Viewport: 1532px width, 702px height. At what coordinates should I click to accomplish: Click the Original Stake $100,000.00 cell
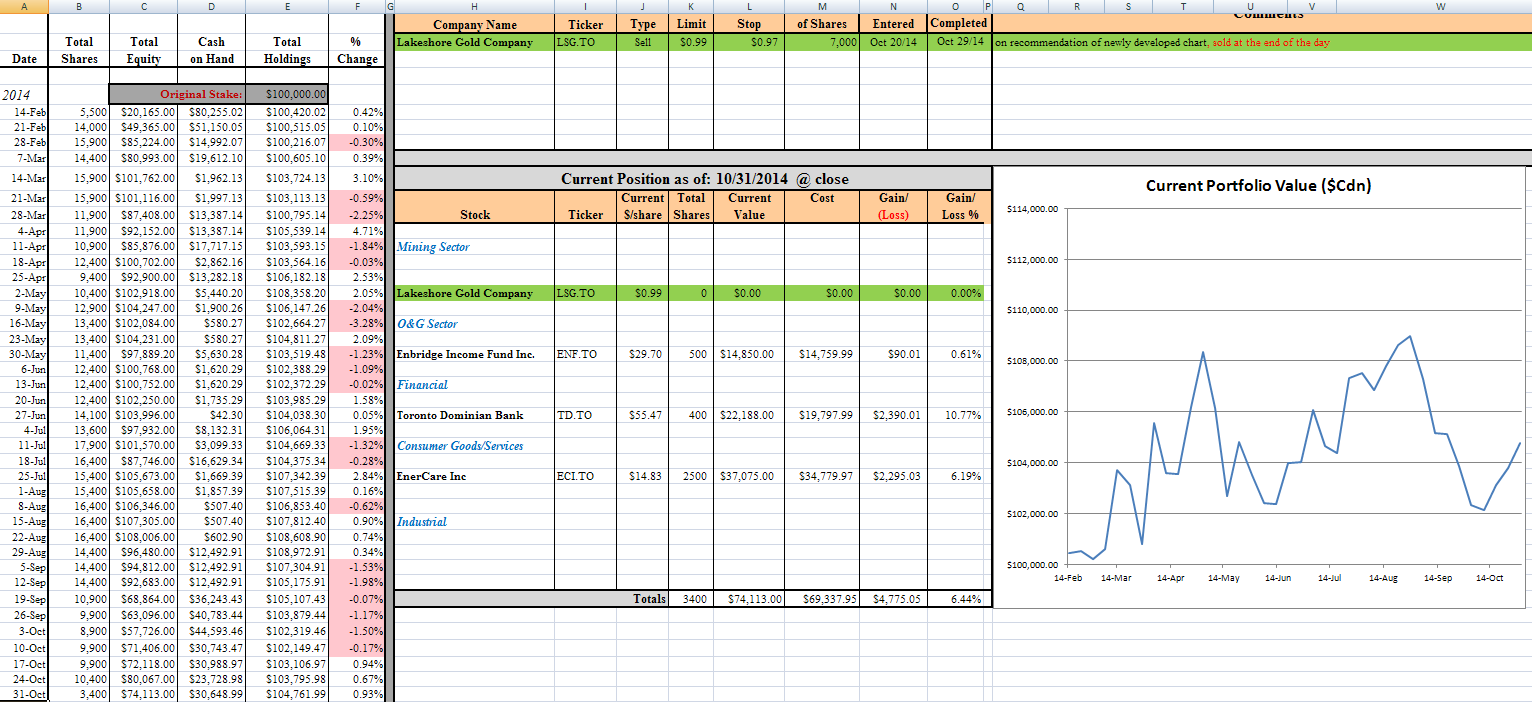click(289, 95)
